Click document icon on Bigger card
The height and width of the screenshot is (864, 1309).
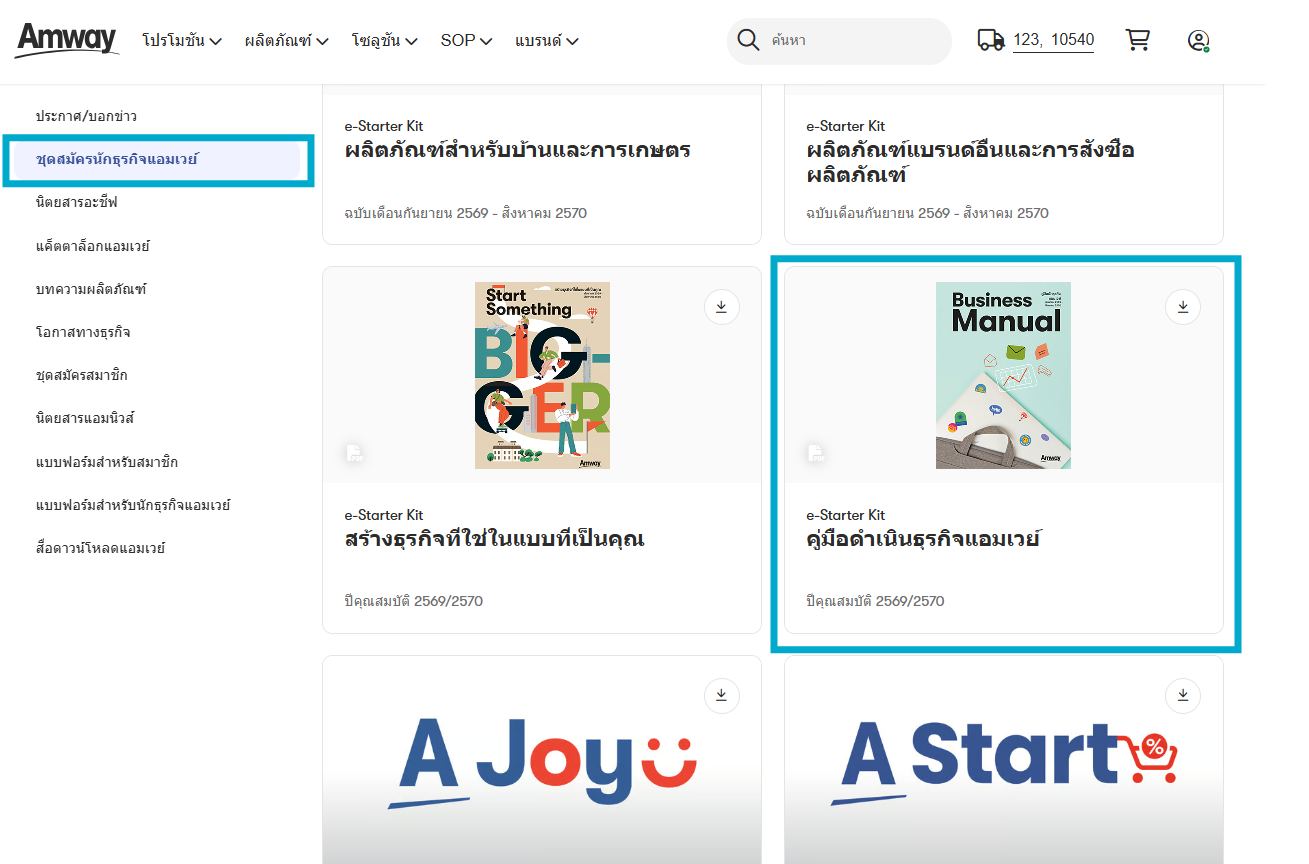click(354, 455)
